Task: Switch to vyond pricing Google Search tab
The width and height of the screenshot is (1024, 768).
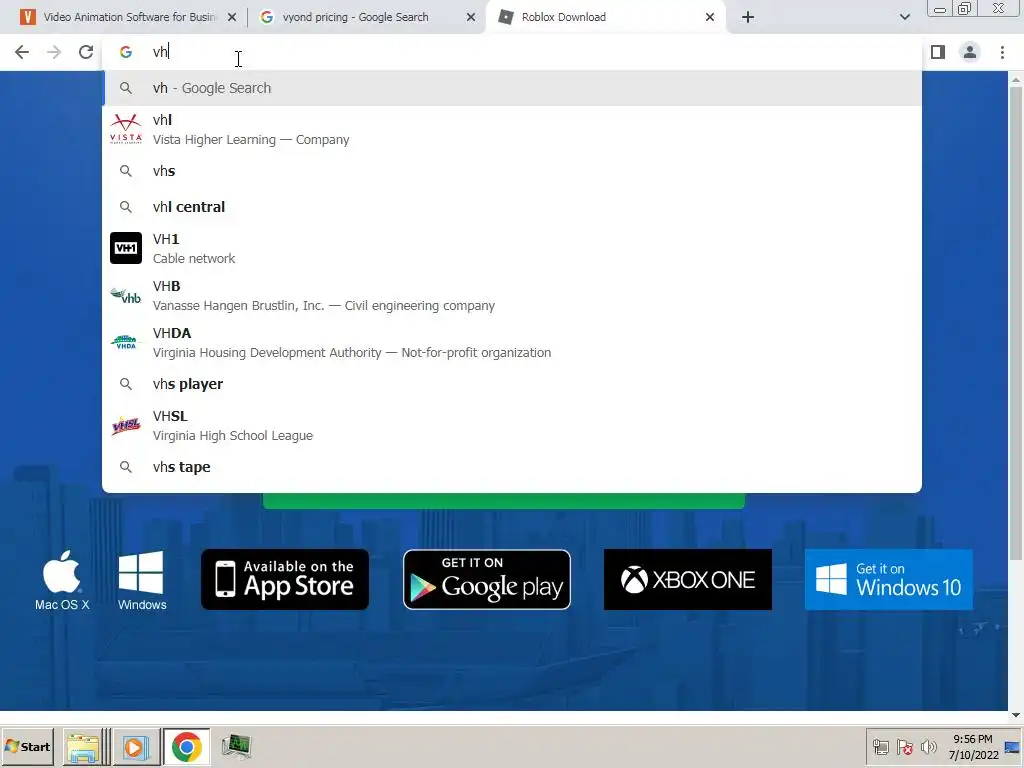Action: [x=366, y=18]
